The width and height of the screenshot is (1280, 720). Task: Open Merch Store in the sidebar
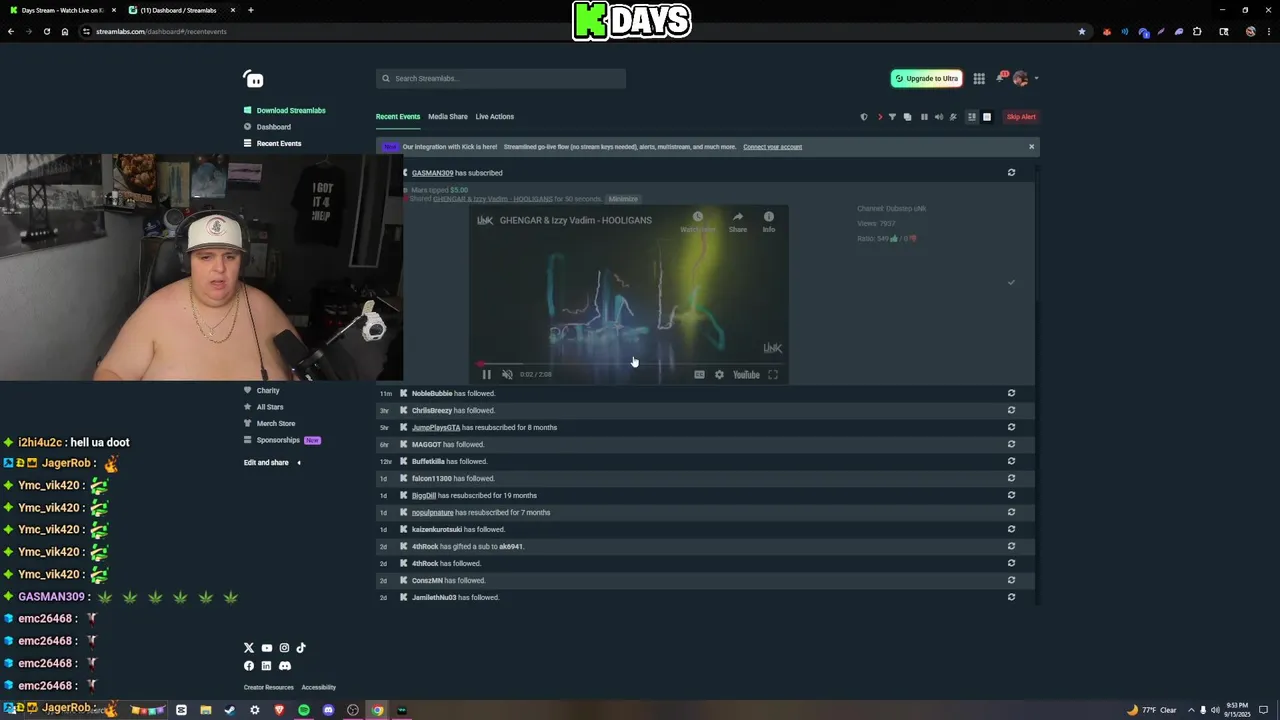click(270, 424)
